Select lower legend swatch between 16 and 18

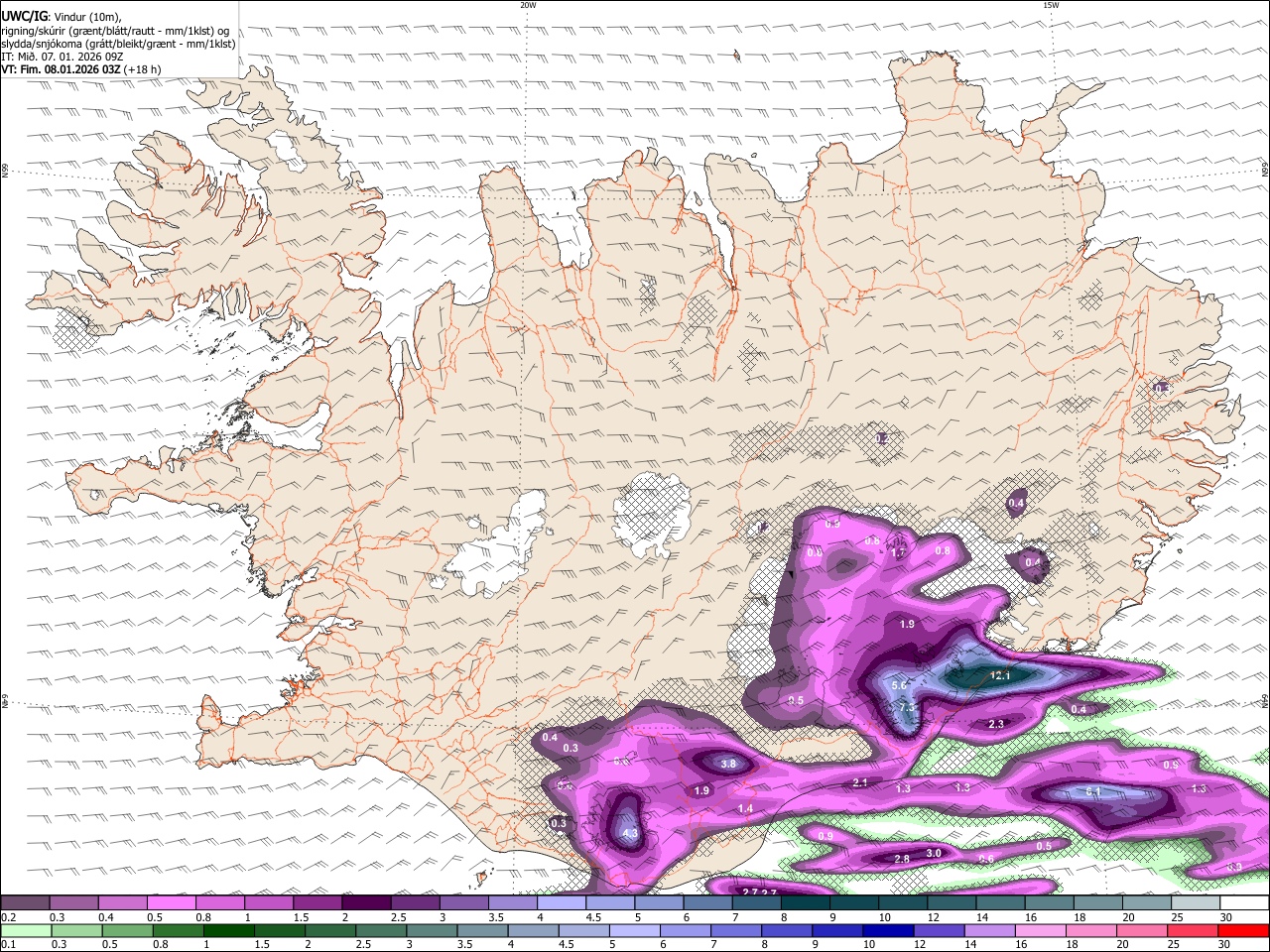pos(1041,930)
